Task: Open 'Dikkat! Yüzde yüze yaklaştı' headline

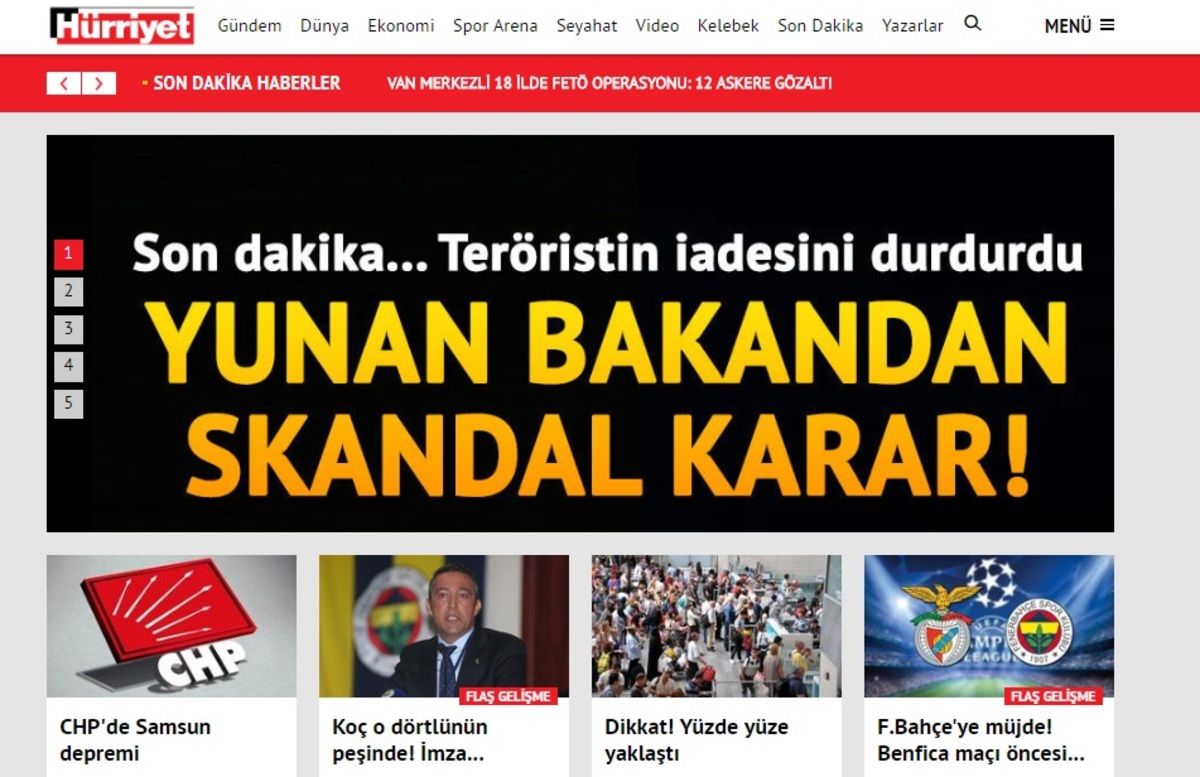Action: pos(697,740)
